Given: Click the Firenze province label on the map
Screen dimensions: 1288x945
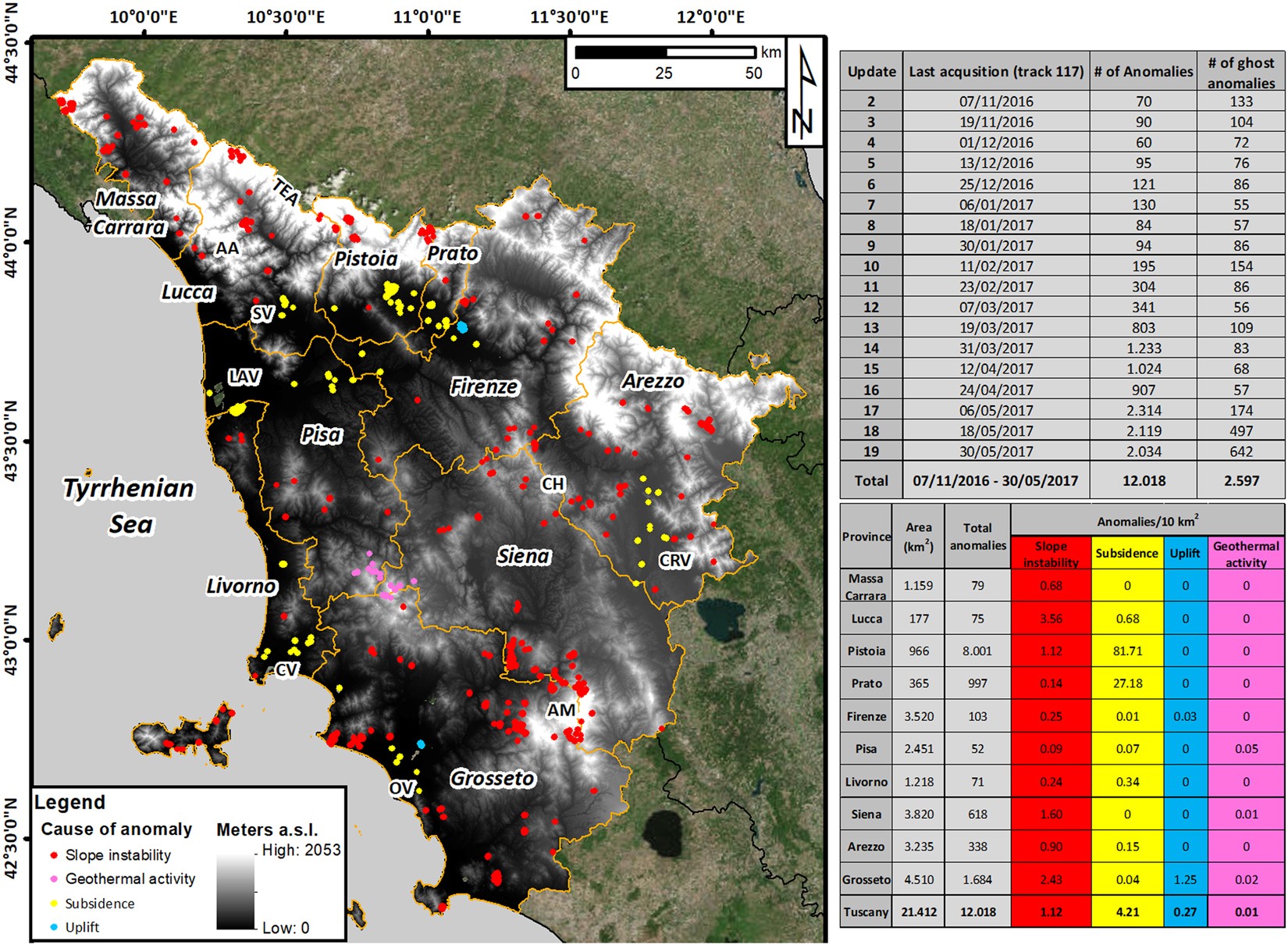Looking at the screenshot, I should pos(484,387).
